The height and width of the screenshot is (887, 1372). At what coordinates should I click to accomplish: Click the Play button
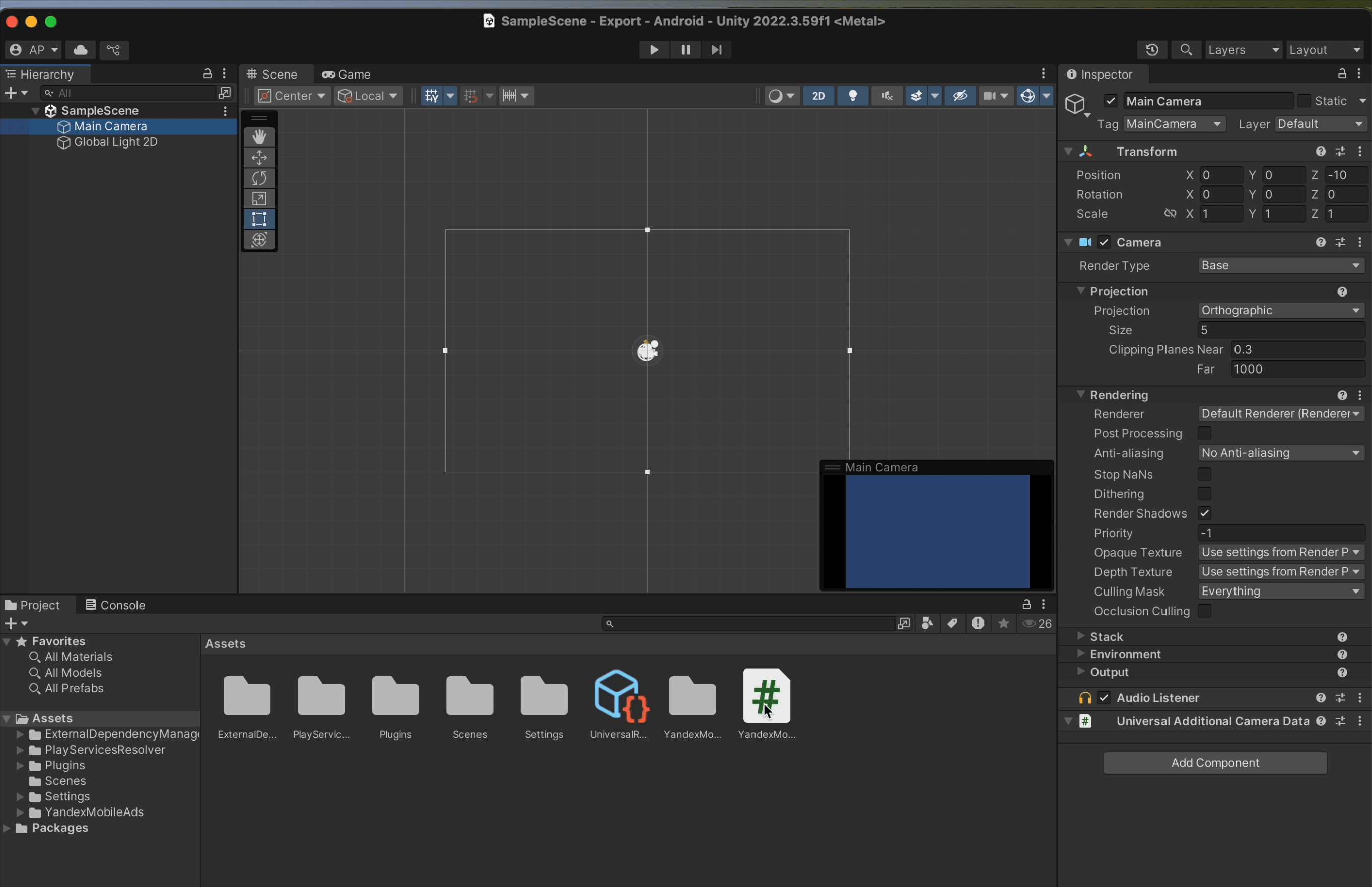(x=653, y=50)
